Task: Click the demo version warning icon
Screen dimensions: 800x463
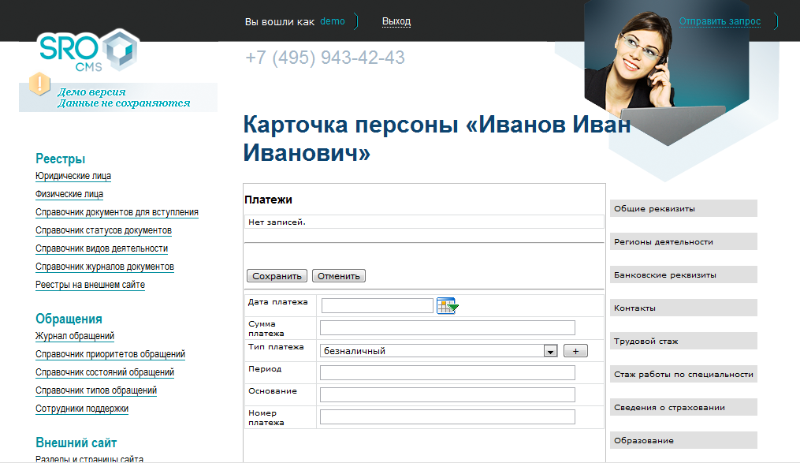Action: (40, 84)
